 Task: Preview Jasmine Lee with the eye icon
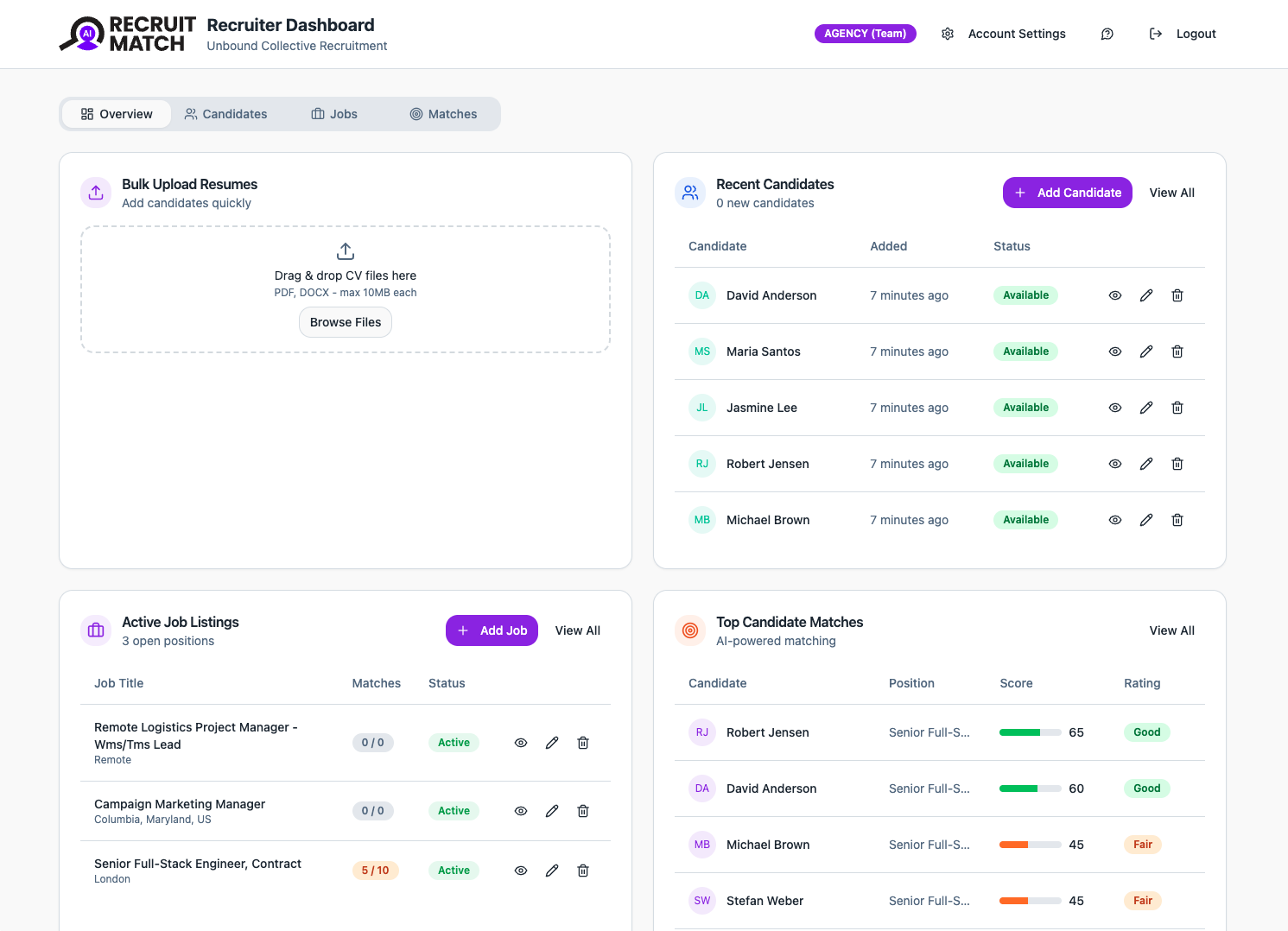coord(1114,408)
